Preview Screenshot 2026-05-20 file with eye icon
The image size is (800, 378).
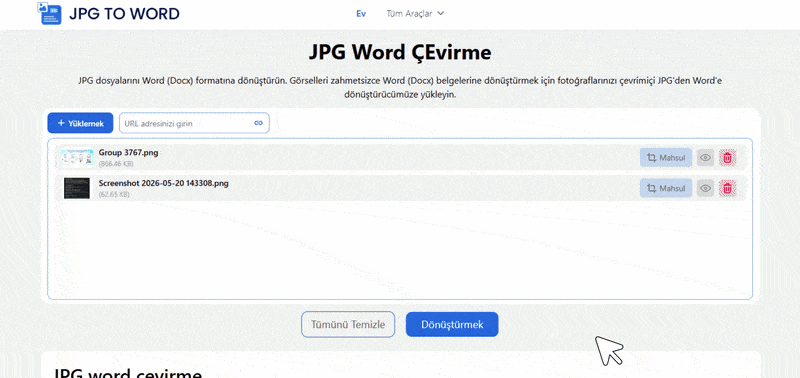click(706, 189)
